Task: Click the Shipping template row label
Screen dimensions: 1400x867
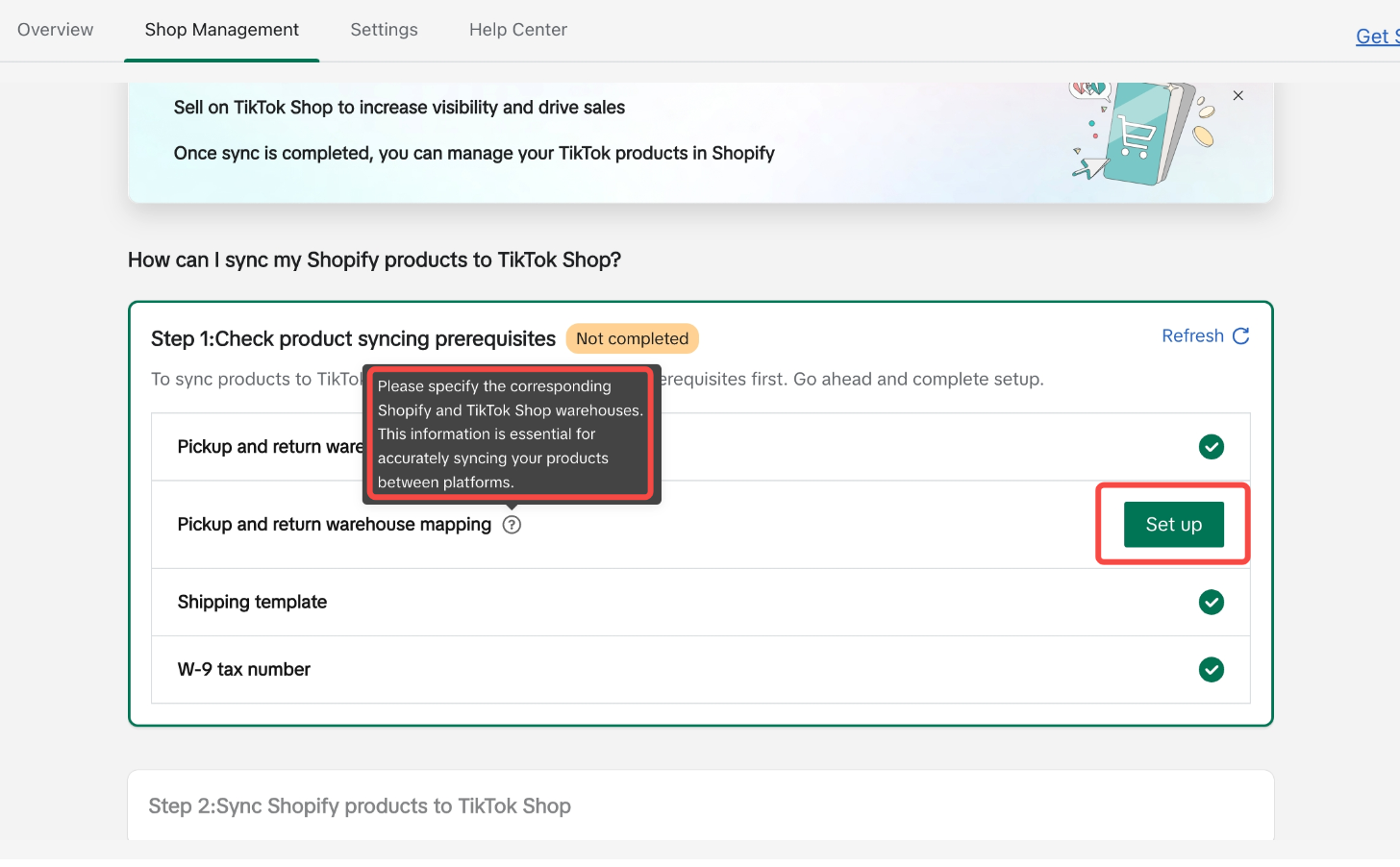Action: (x=252, y=602)
